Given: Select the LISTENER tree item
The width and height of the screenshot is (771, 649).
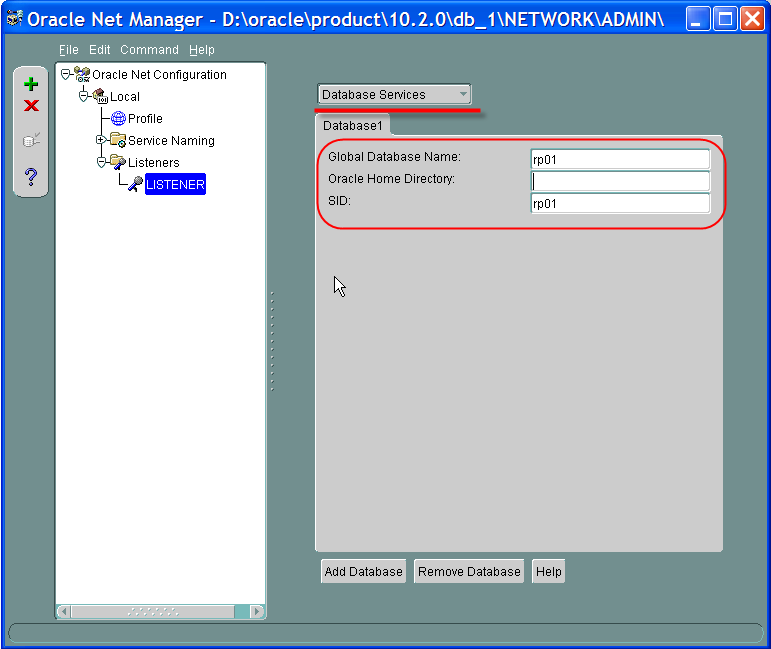Looking at the screenshot, I should point(175,184).
